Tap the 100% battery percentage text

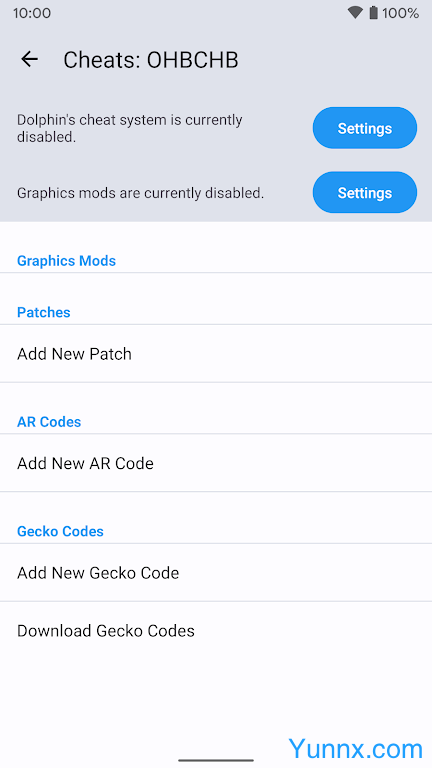(x=401, y=13)
